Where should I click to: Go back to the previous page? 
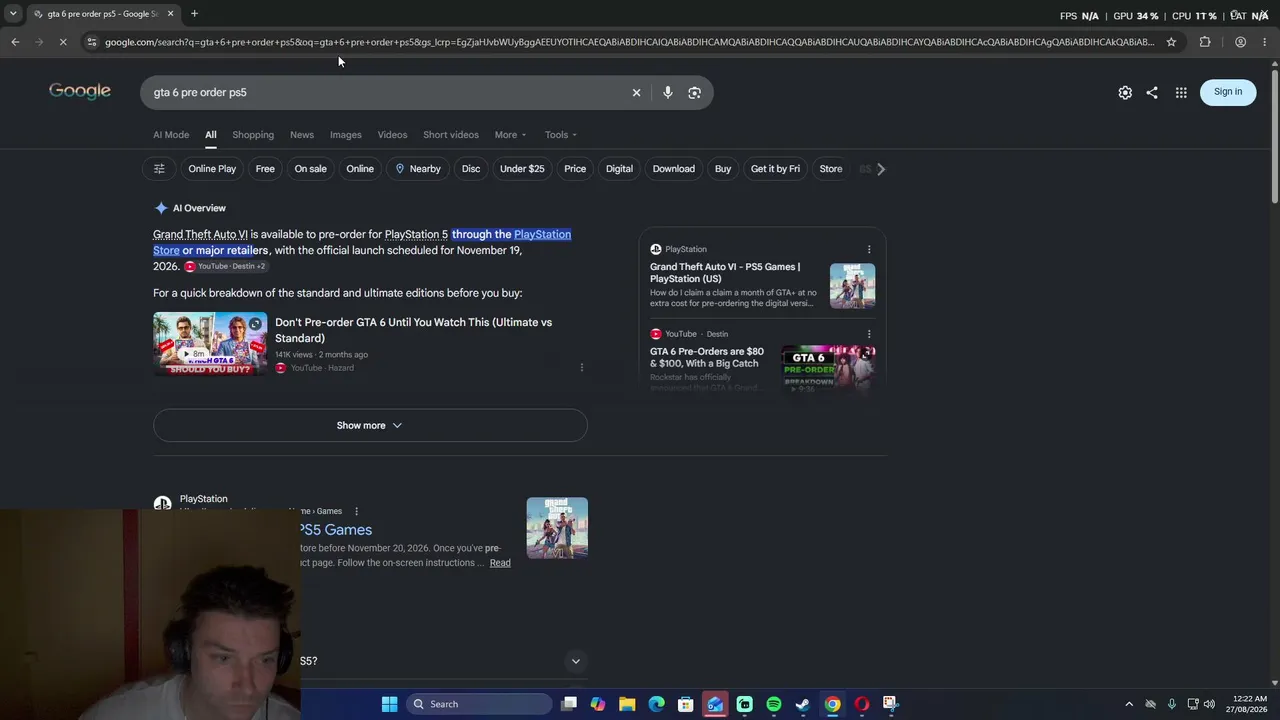15,42
